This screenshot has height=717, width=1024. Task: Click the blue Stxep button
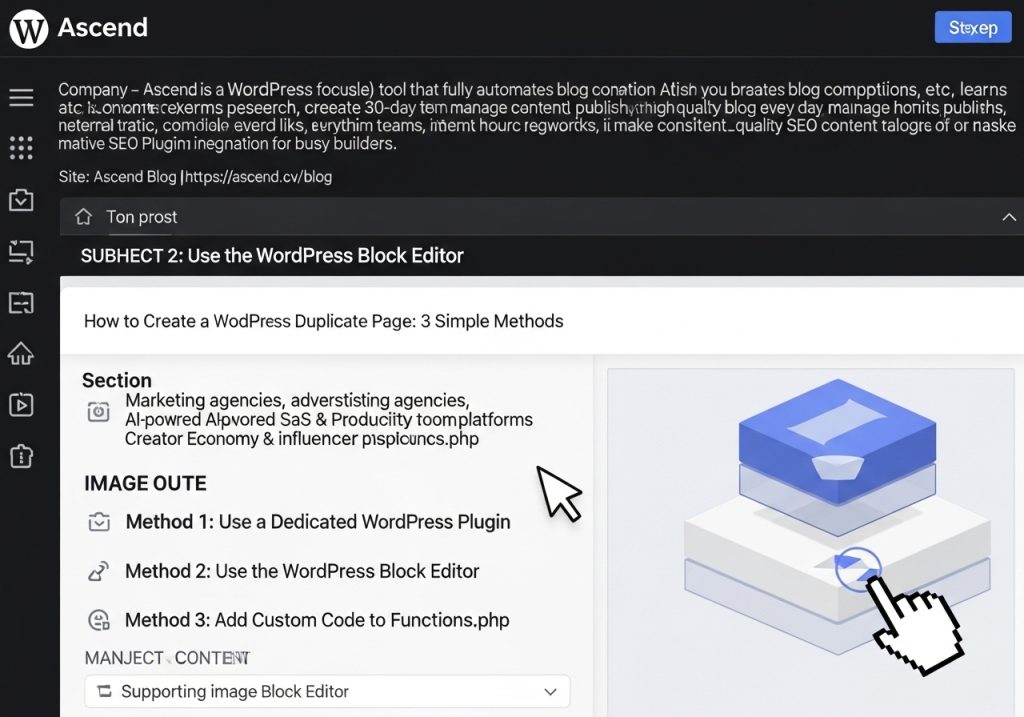coord(973,27)
